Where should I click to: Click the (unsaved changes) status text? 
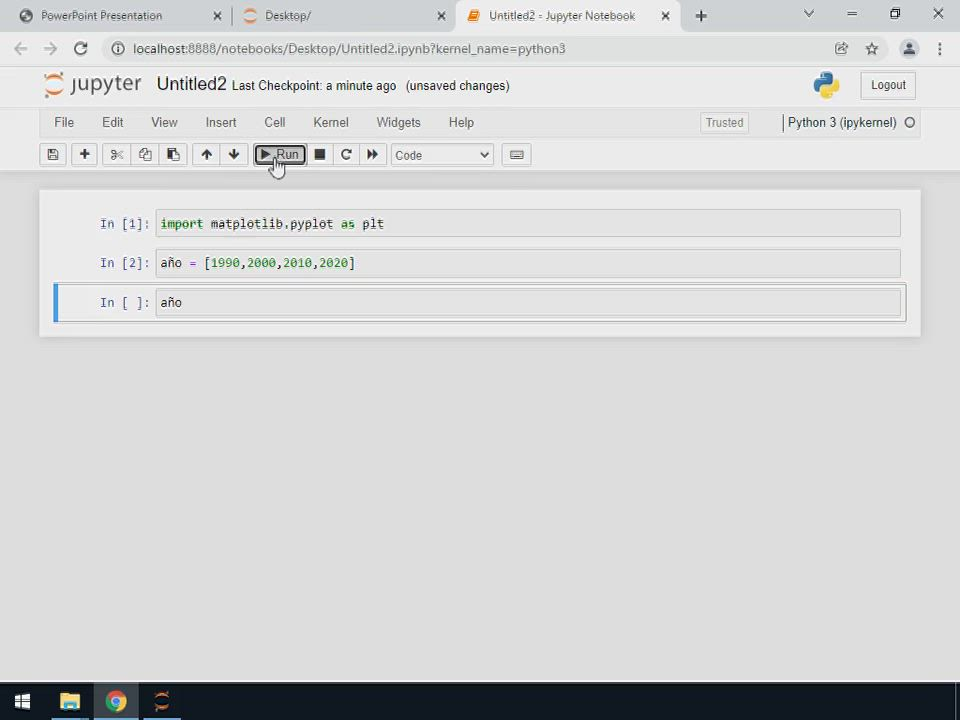pyautogui.click(x=457, y=86)
